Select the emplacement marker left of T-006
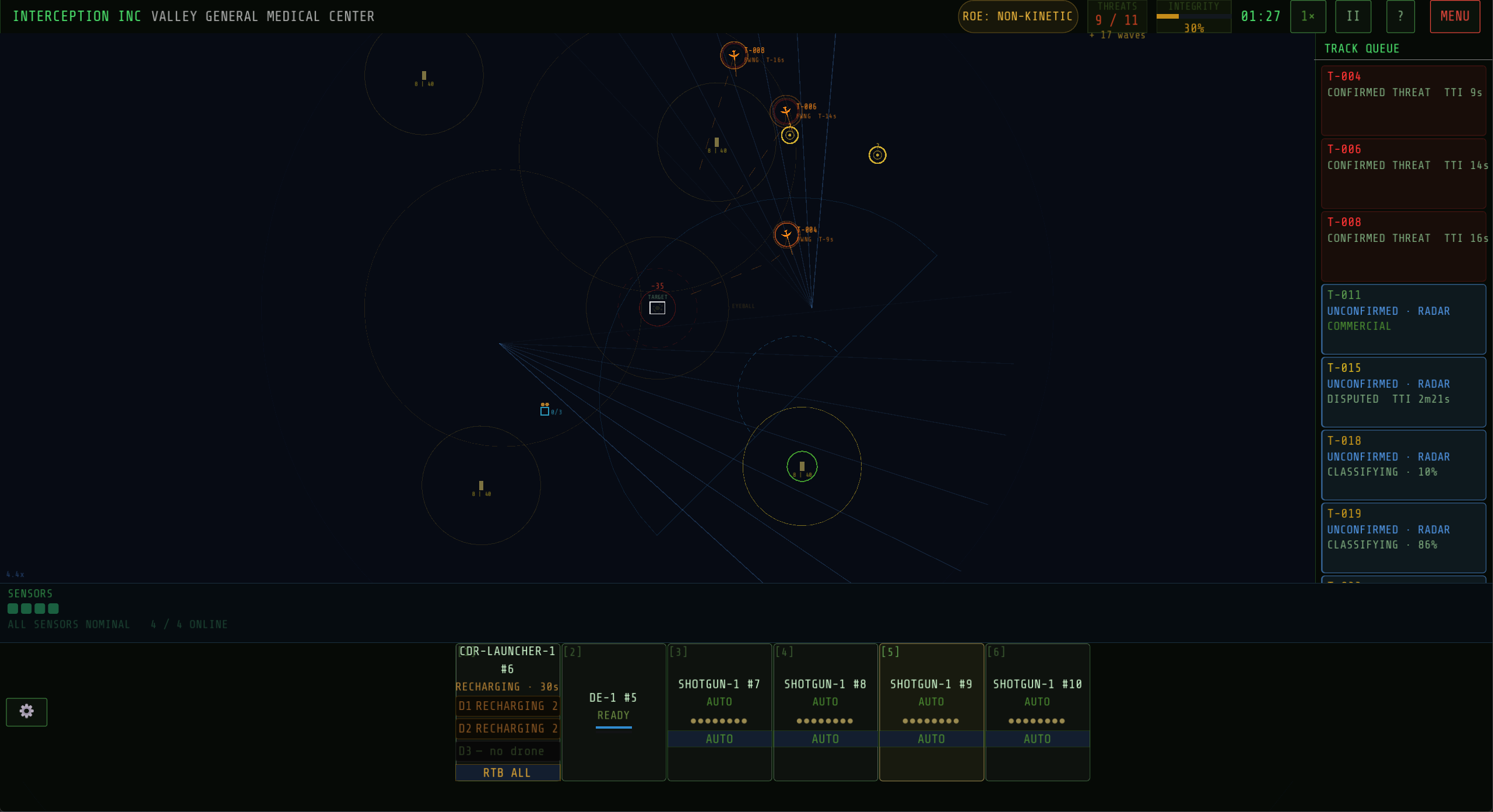Screen dimensions: 1493x812 tap(716, 142)
